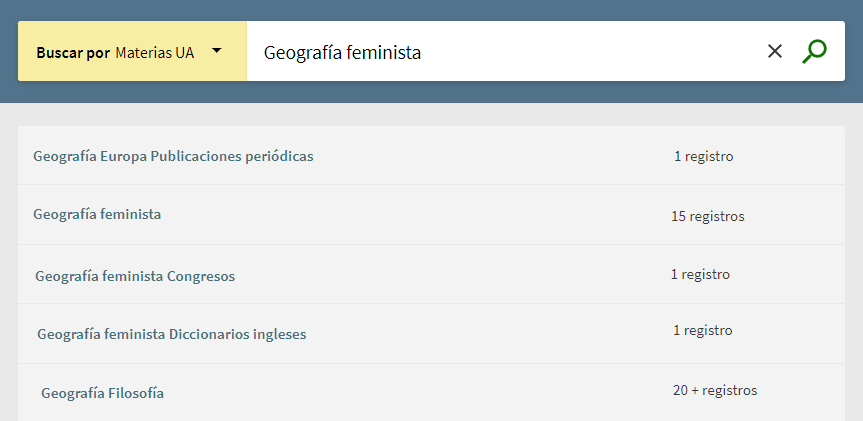
Task: Click the "20 + registros" count
Action: 714,390
